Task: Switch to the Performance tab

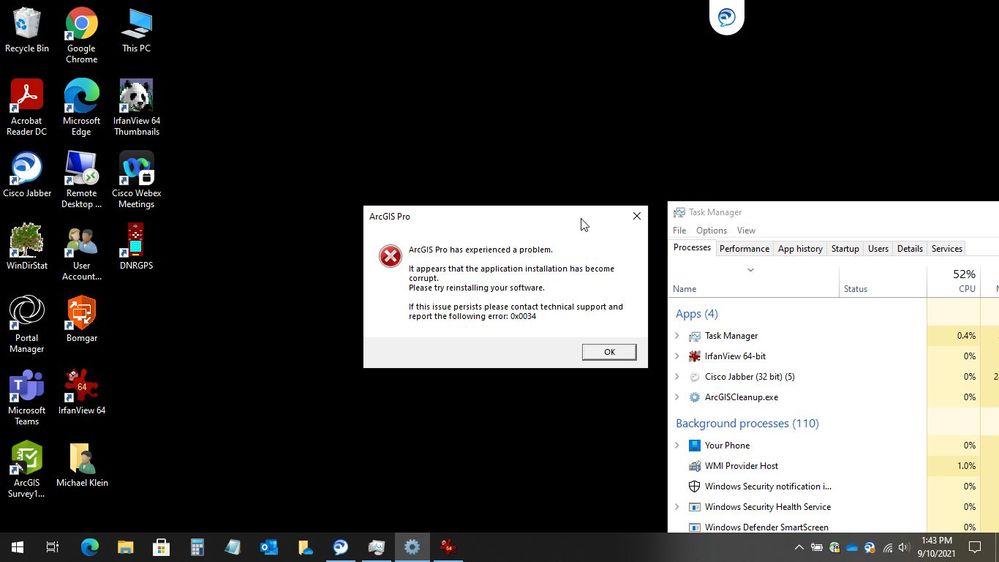Action: point(744,249)
